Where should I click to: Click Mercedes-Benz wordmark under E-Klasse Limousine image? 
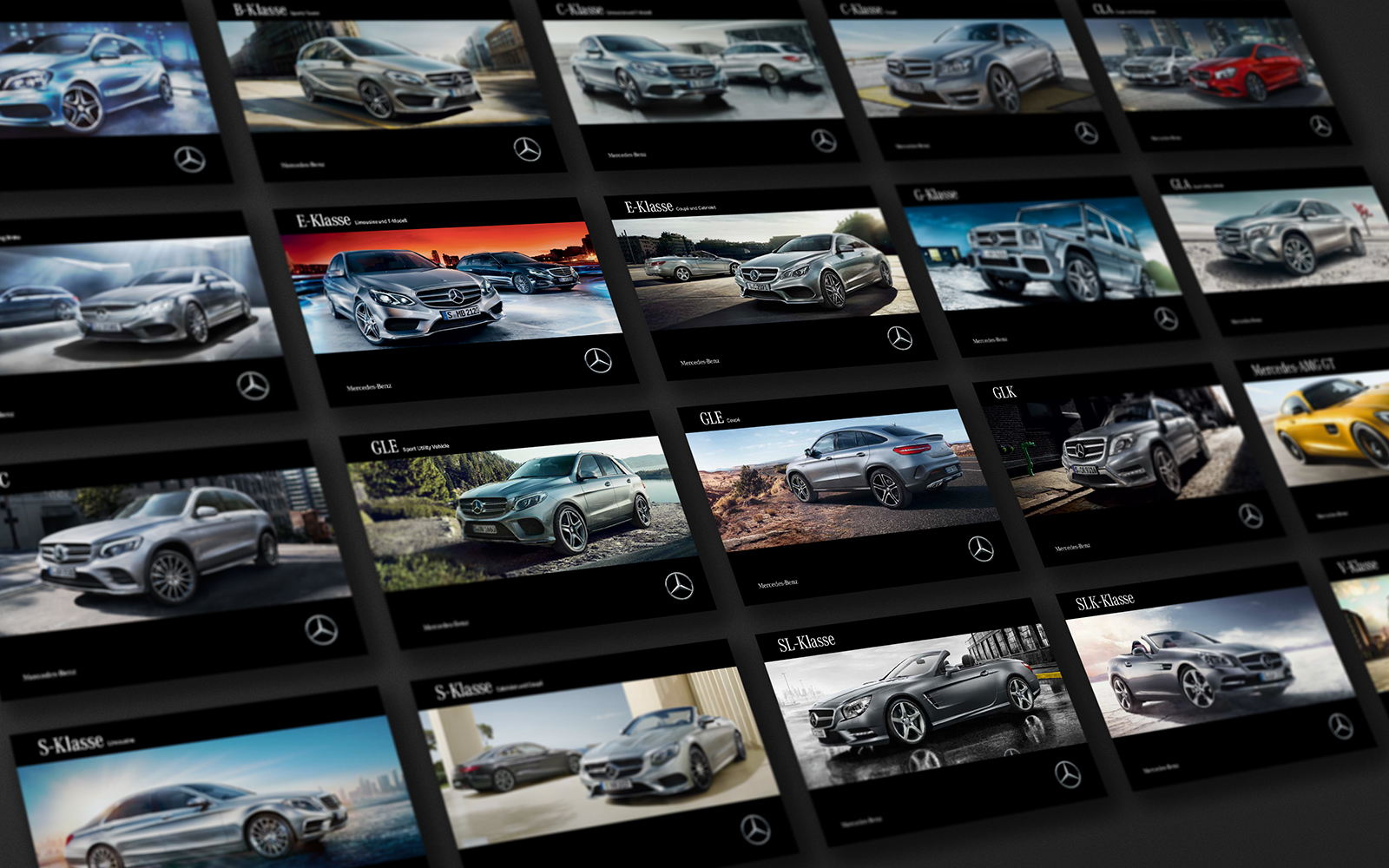coord(368,387)
